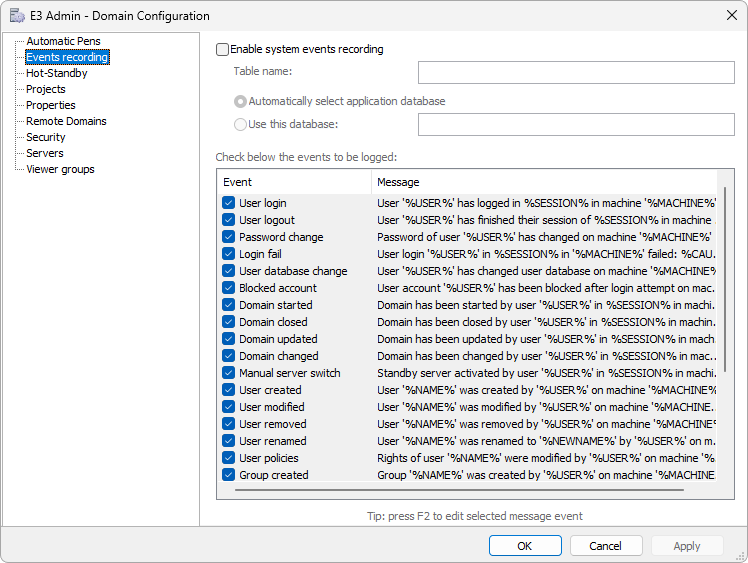Go to Projects in the tree
The image size is (748, 563).
(46, 89)
